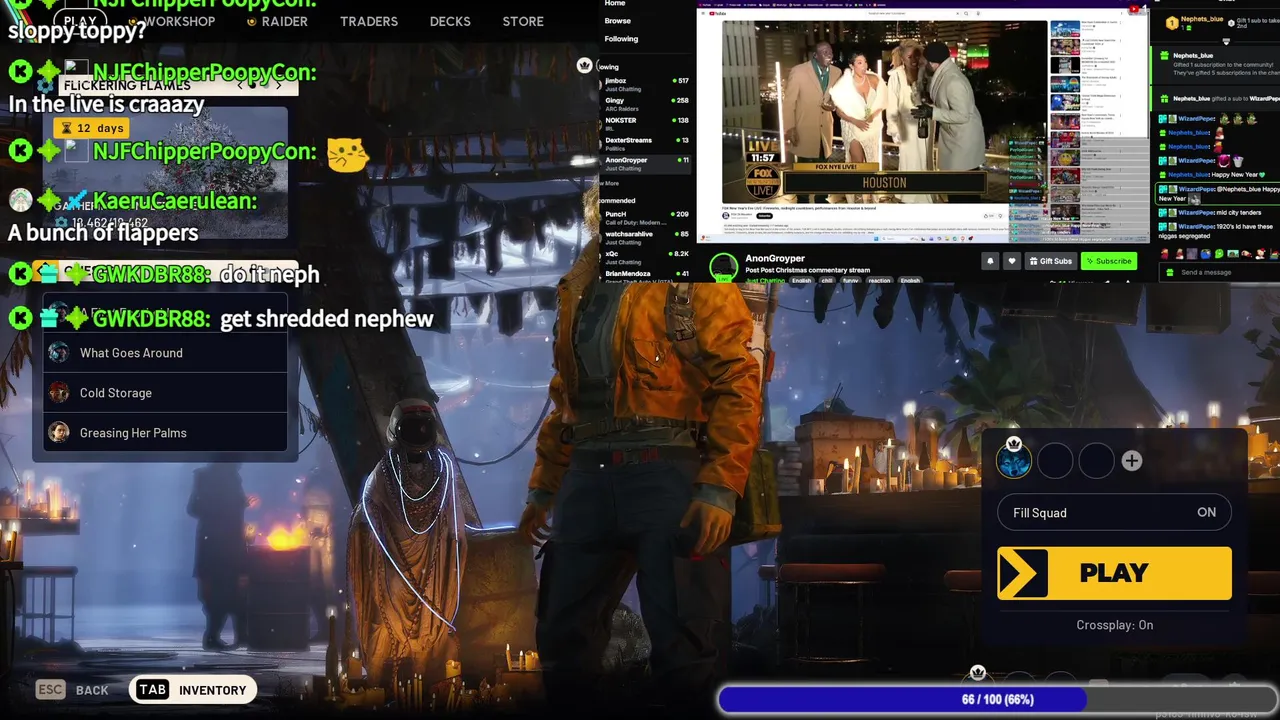Open the TRADERS menu tab
Image resolution: width=1280 pixels, height=720 pixels.
pos(369,21)
